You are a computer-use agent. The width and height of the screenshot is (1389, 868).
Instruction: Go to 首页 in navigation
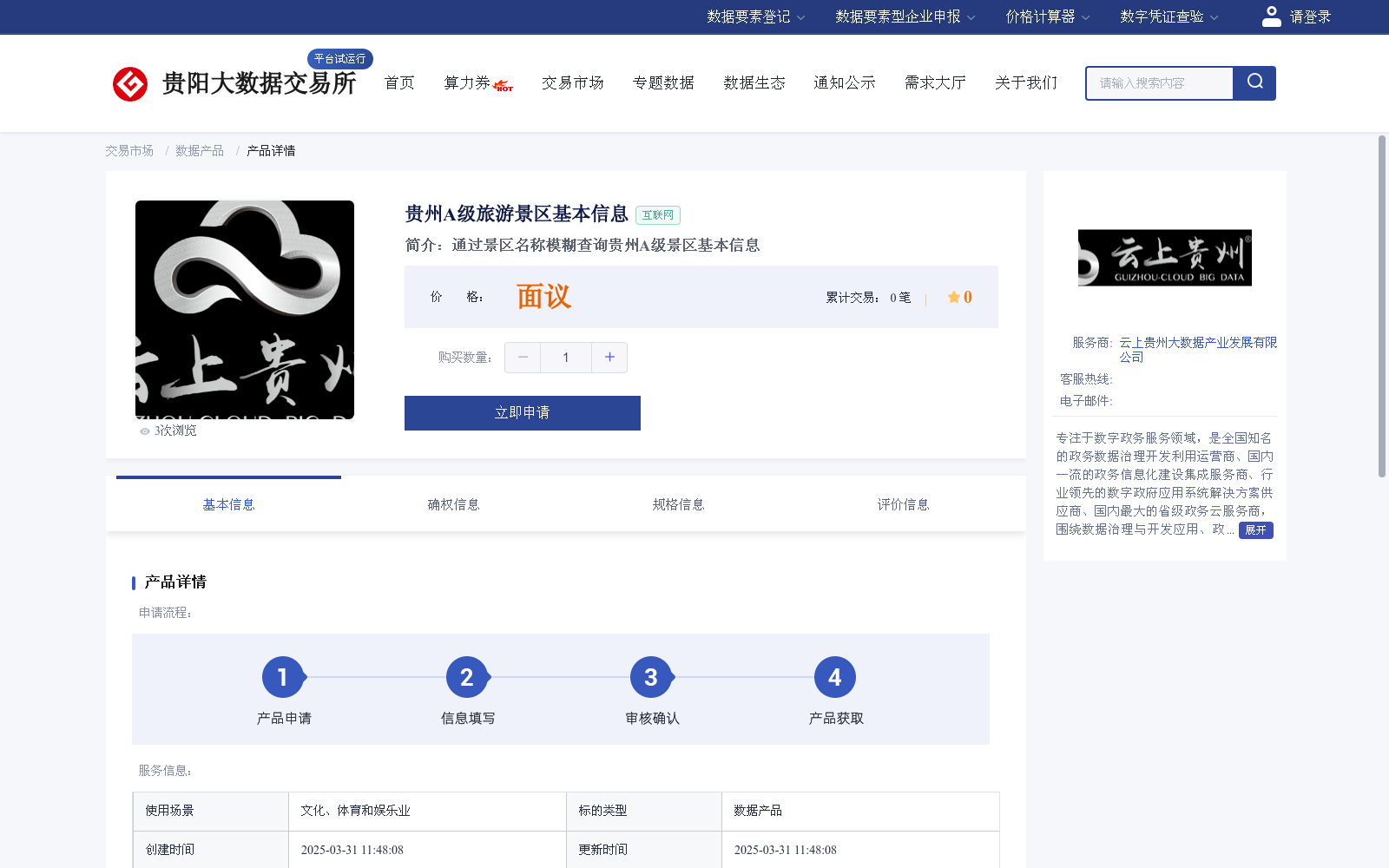tap(399, 82)
